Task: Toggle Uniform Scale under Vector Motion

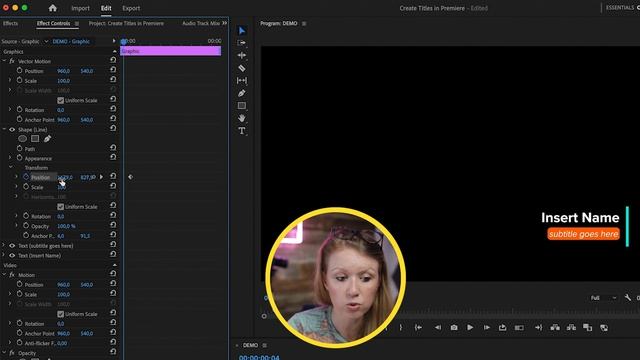Action: pos(60,100)
